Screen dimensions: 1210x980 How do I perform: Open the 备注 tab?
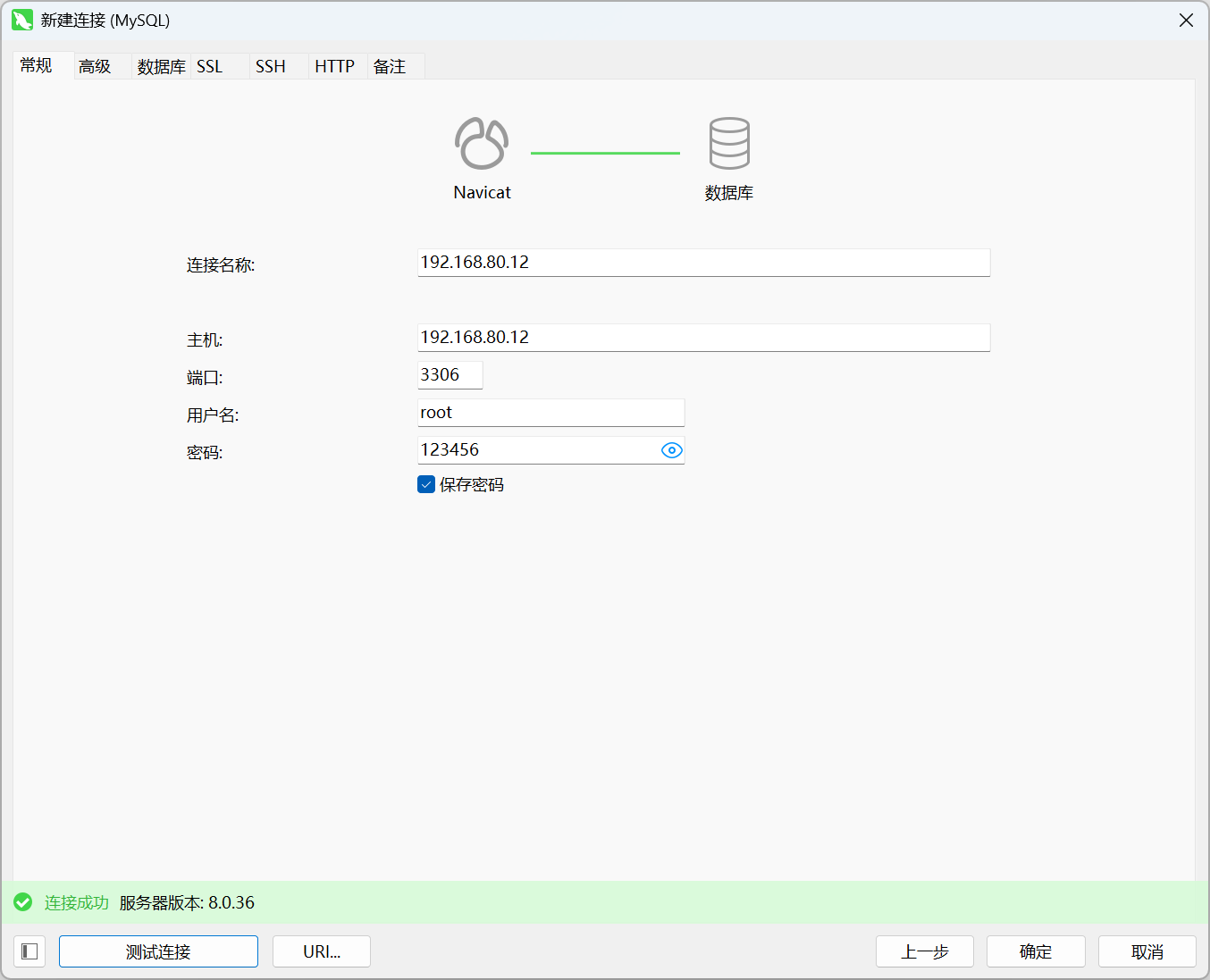390,66
